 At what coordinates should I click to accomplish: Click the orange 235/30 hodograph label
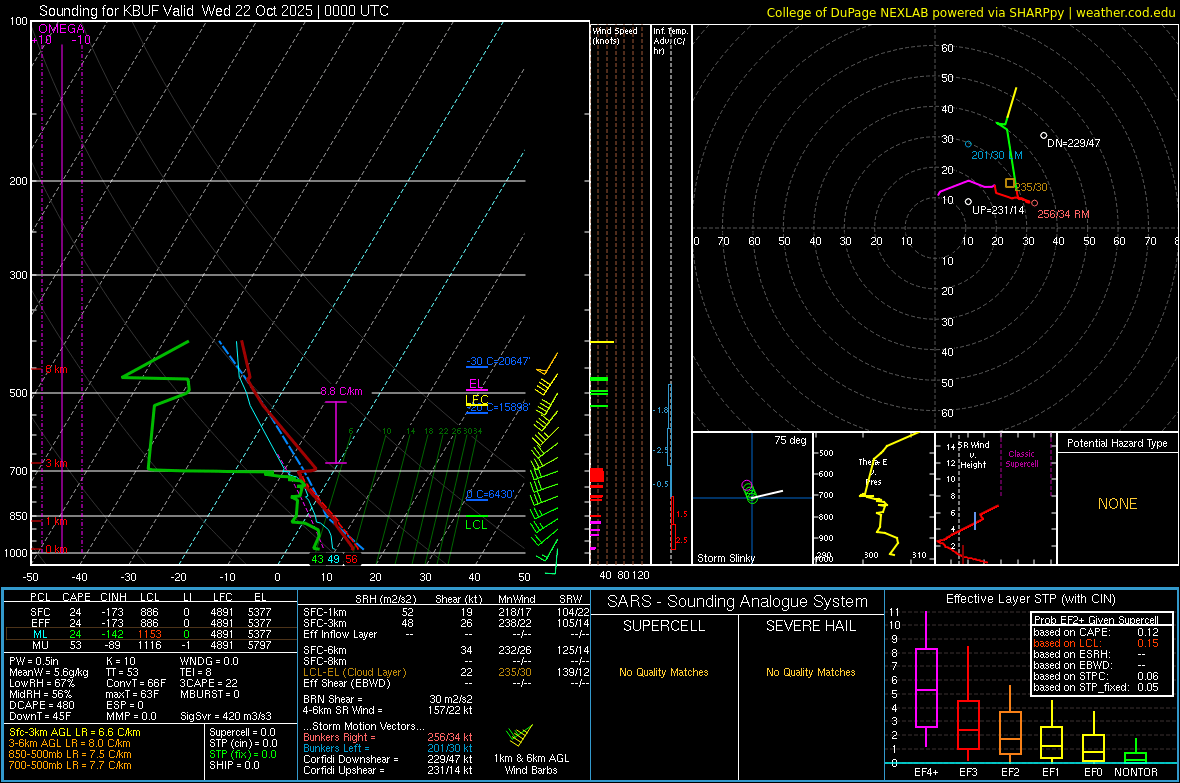tap(1031, 187)
